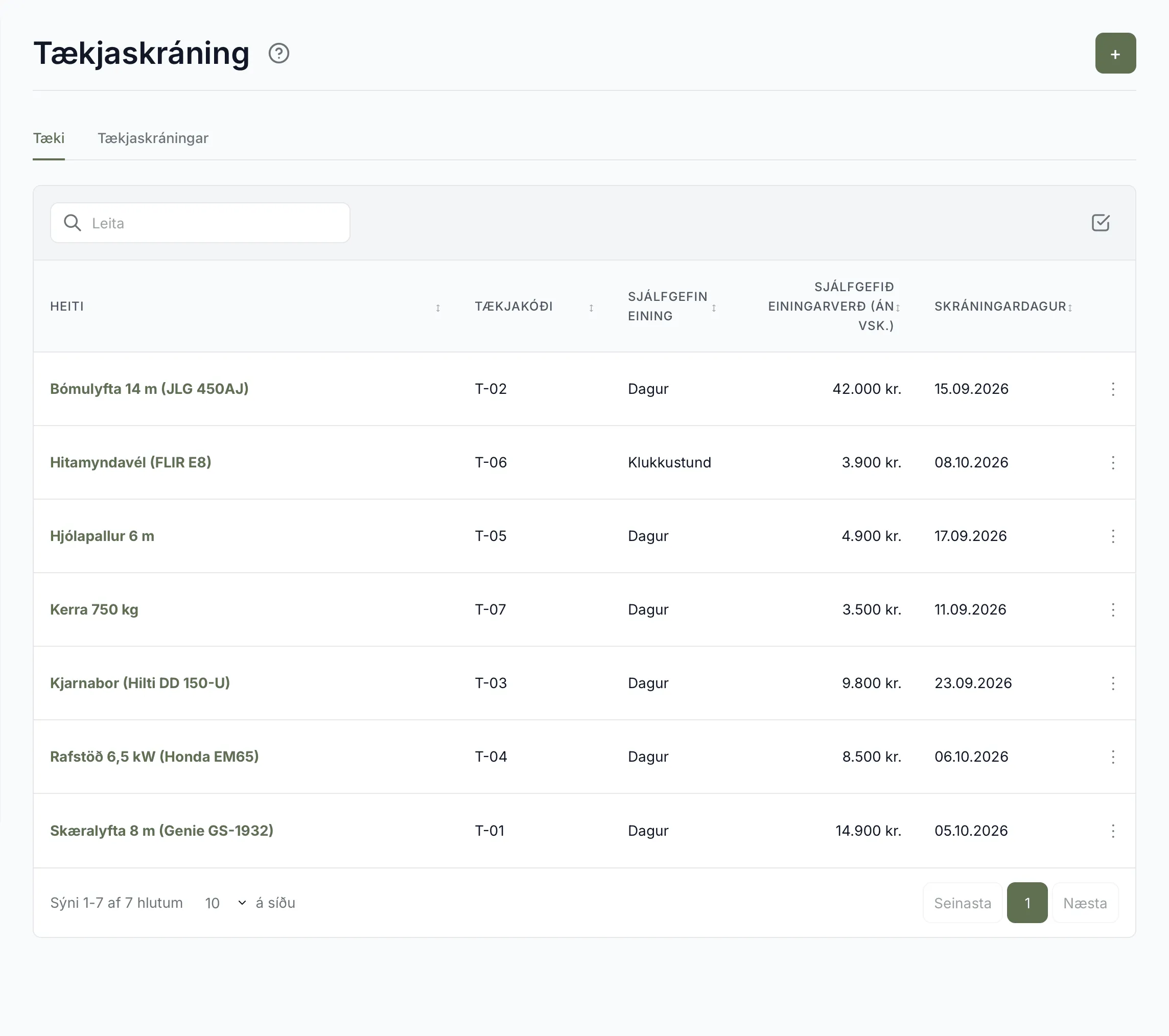
Task: Open Skæralyfta 8 m (Genie GS-1932) link
Action: (x=161, y=831)
